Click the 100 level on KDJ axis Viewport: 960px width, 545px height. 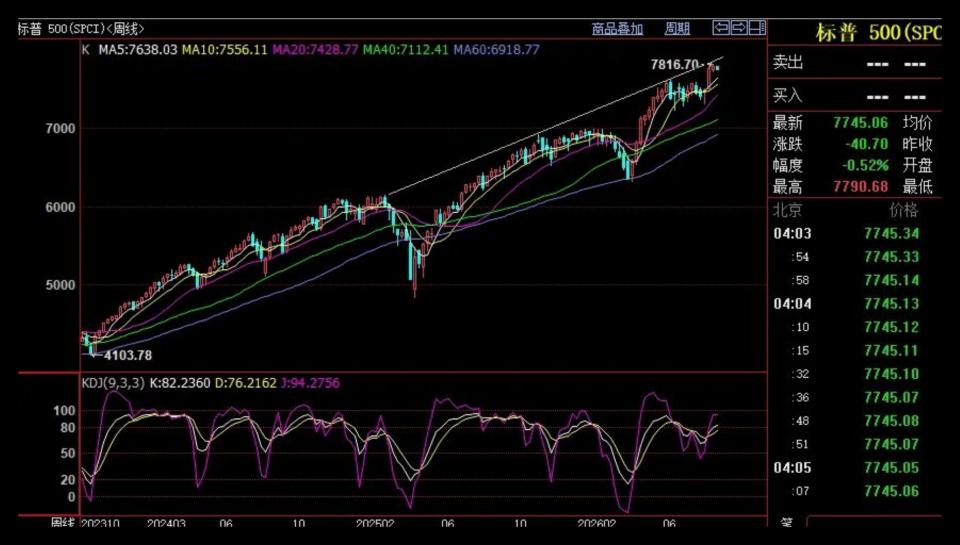[x=64, y=410]
